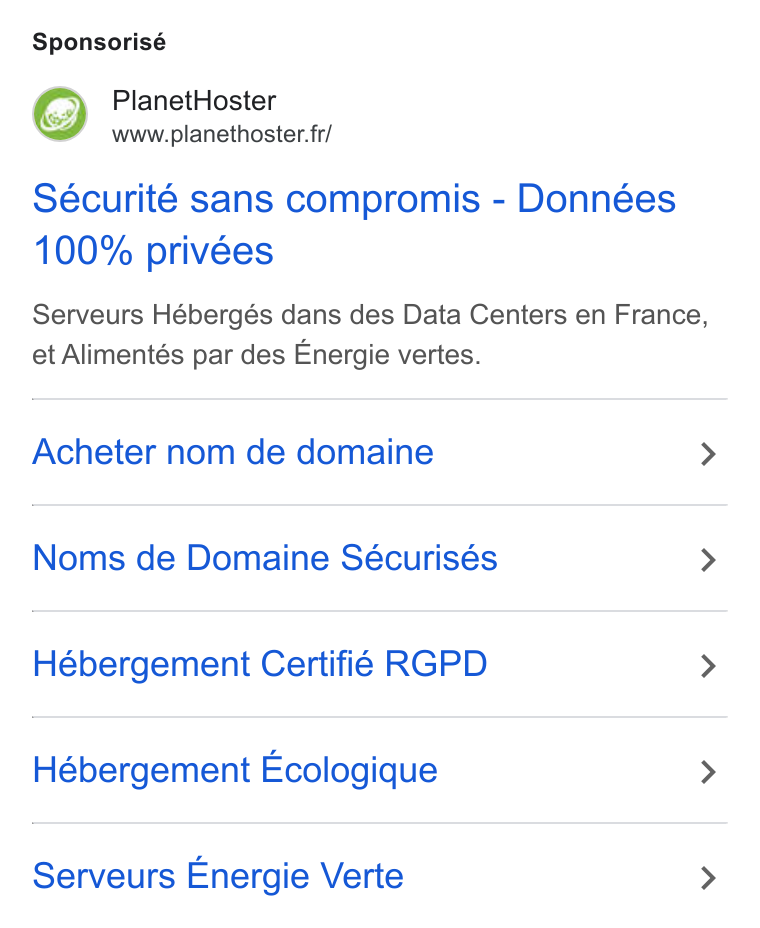Click the word France in the description
This screenshot has width=760, height=928.
(x=661, y=315)
